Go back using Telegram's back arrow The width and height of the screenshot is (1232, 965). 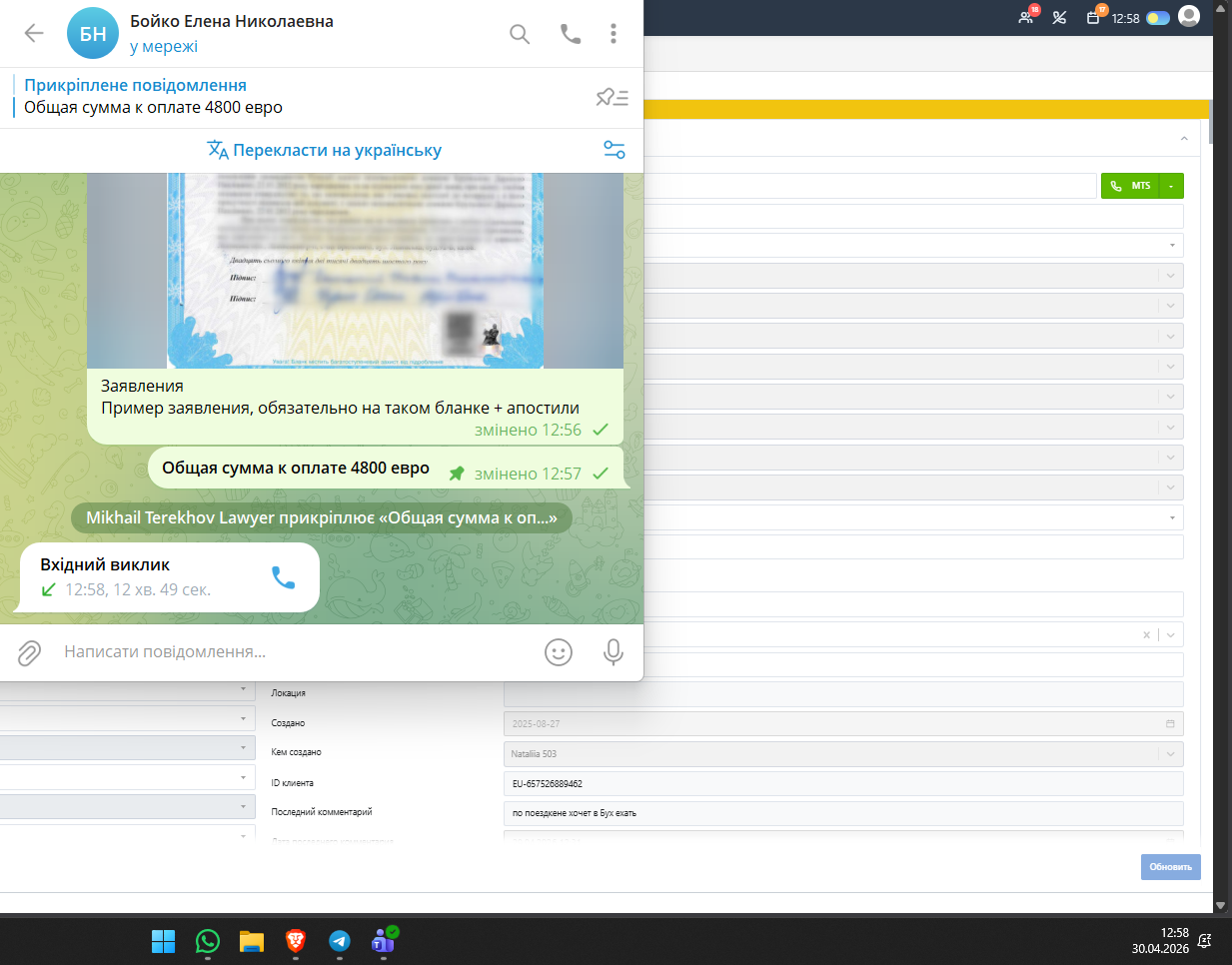coord(34,33)
